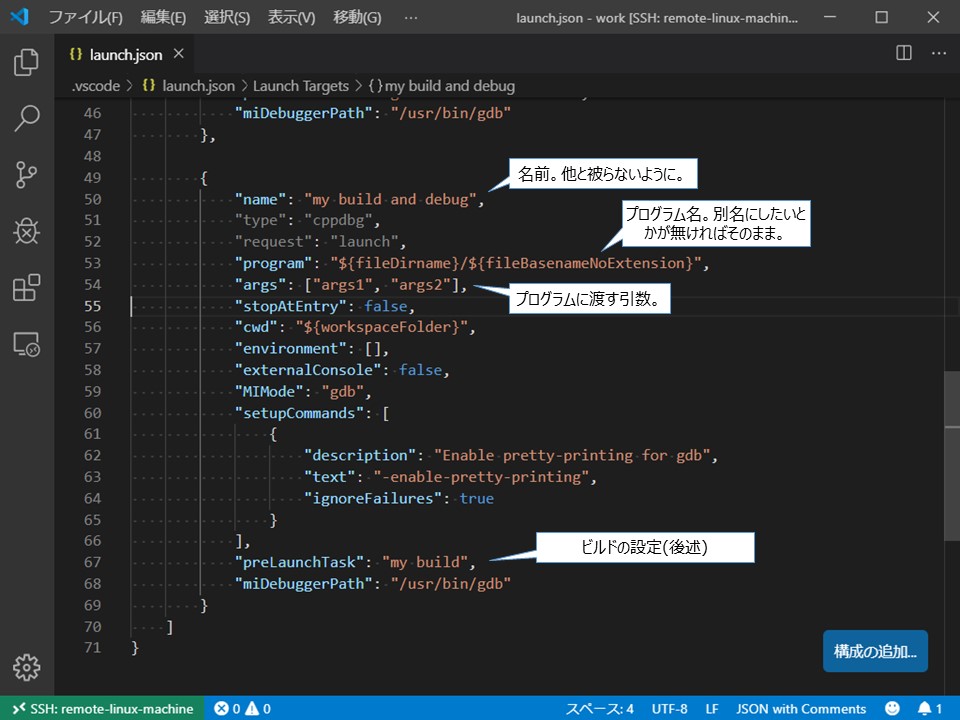Change indentation via スペース: 4
This screenshot has width=960, height=720.
(x=599, y=708)
